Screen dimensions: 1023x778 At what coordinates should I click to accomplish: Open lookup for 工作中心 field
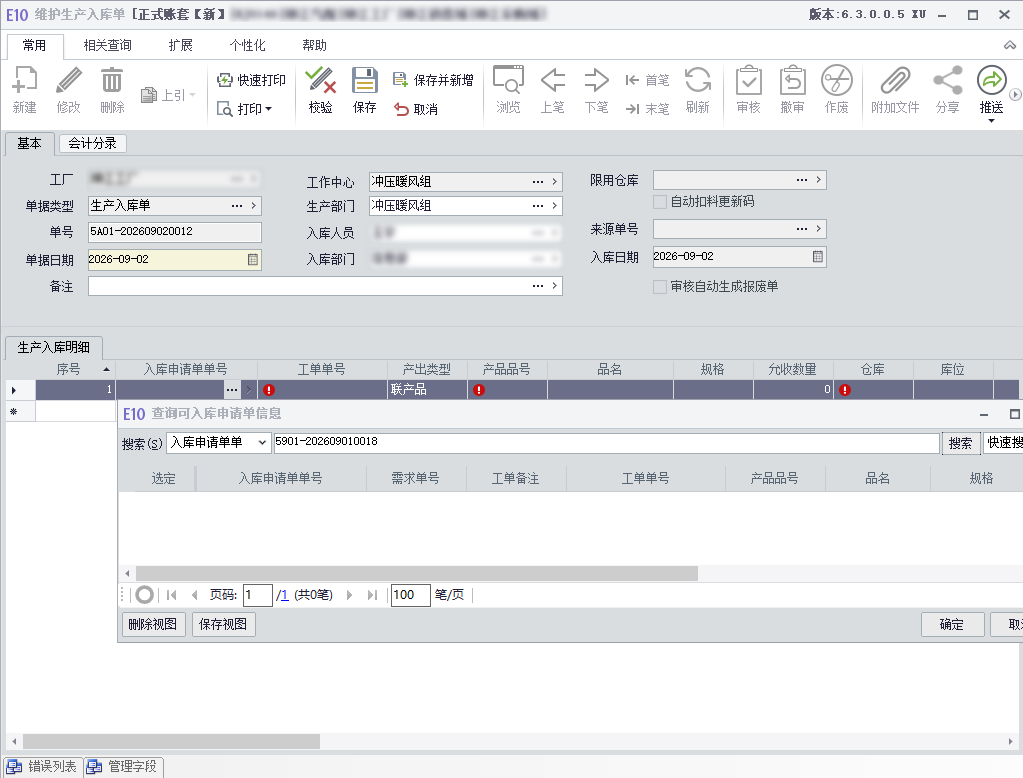click(538, 182)
